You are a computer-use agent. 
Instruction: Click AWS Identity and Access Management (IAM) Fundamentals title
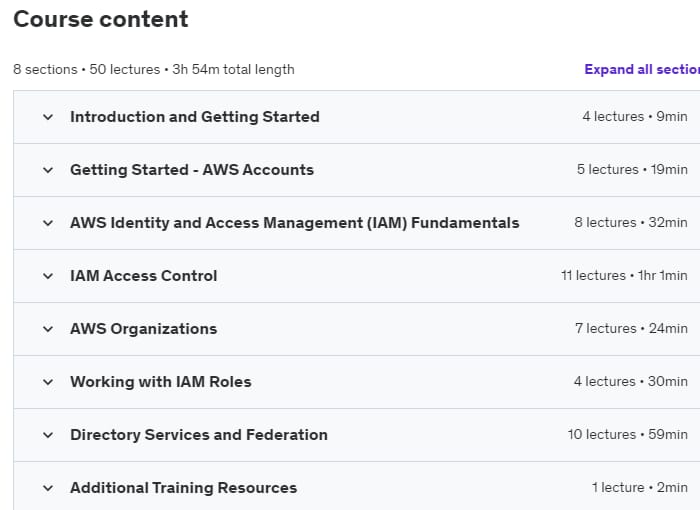tap(295, 222)
